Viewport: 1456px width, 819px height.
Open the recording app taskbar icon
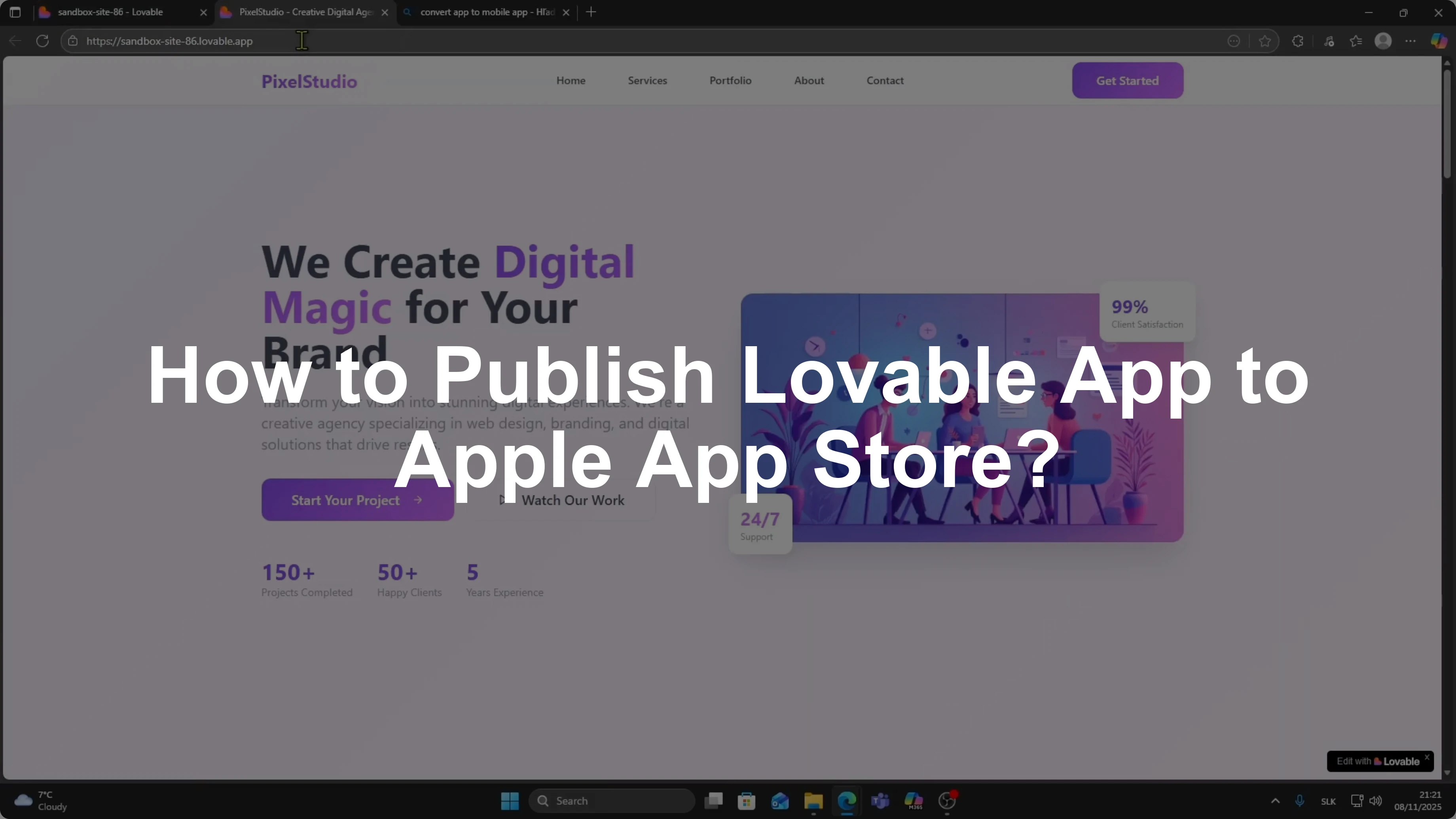[x=947, y=800]
